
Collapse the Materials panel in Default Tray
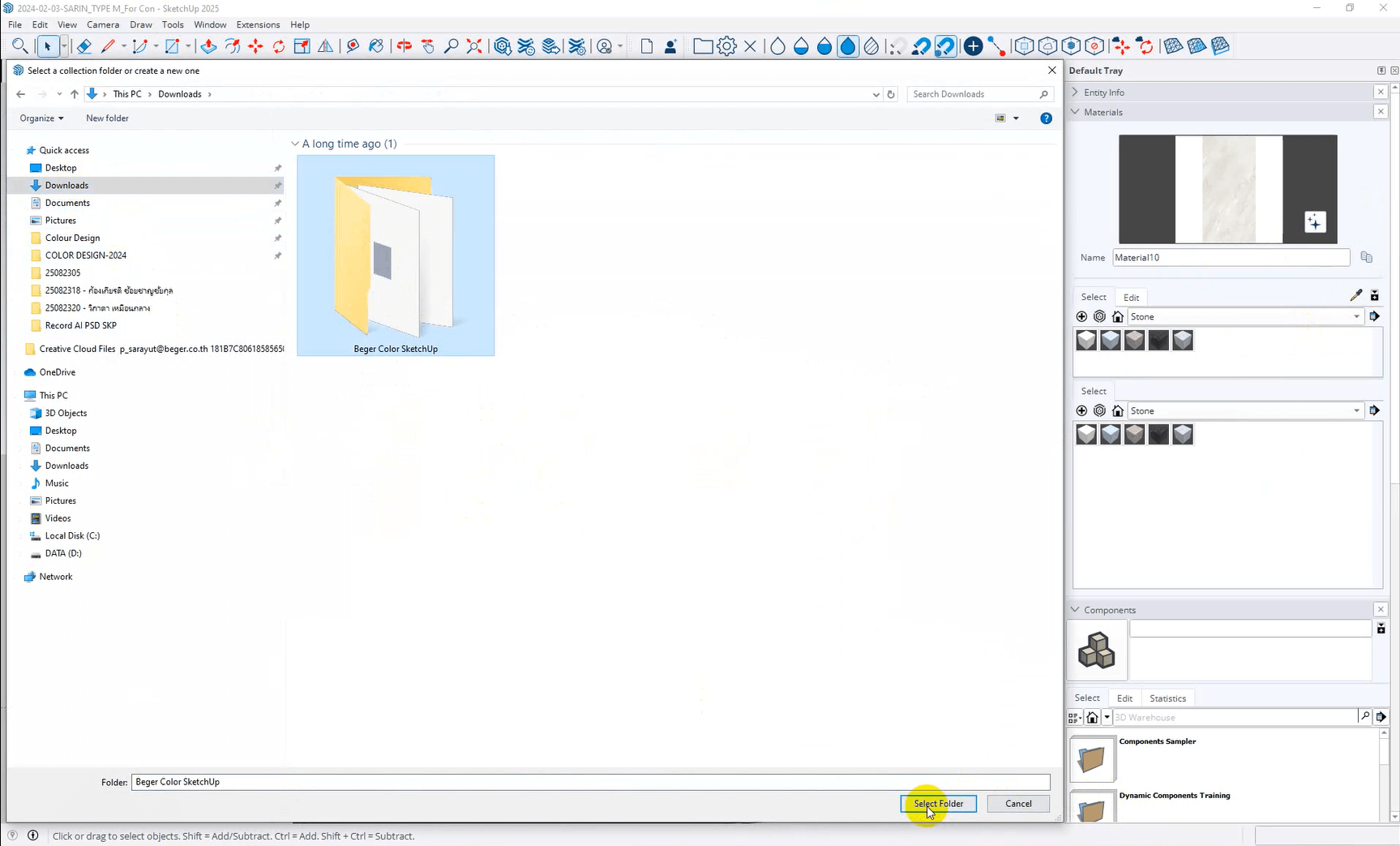(x=1076, y=112)
